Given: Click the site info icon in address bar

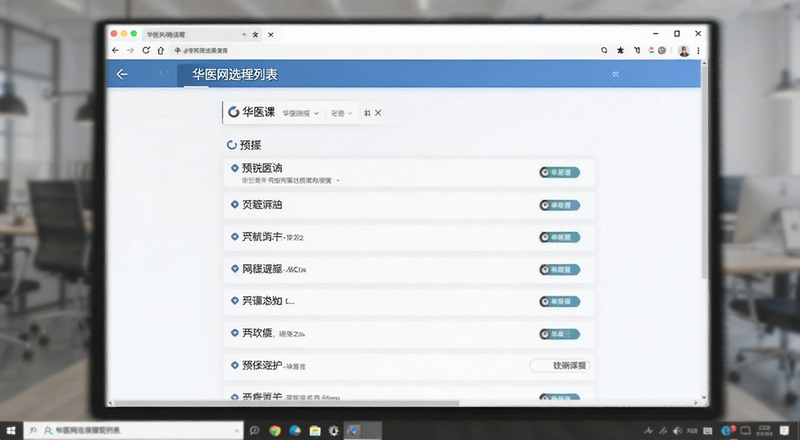Looking at the screenshot, I should click(178, 51).
